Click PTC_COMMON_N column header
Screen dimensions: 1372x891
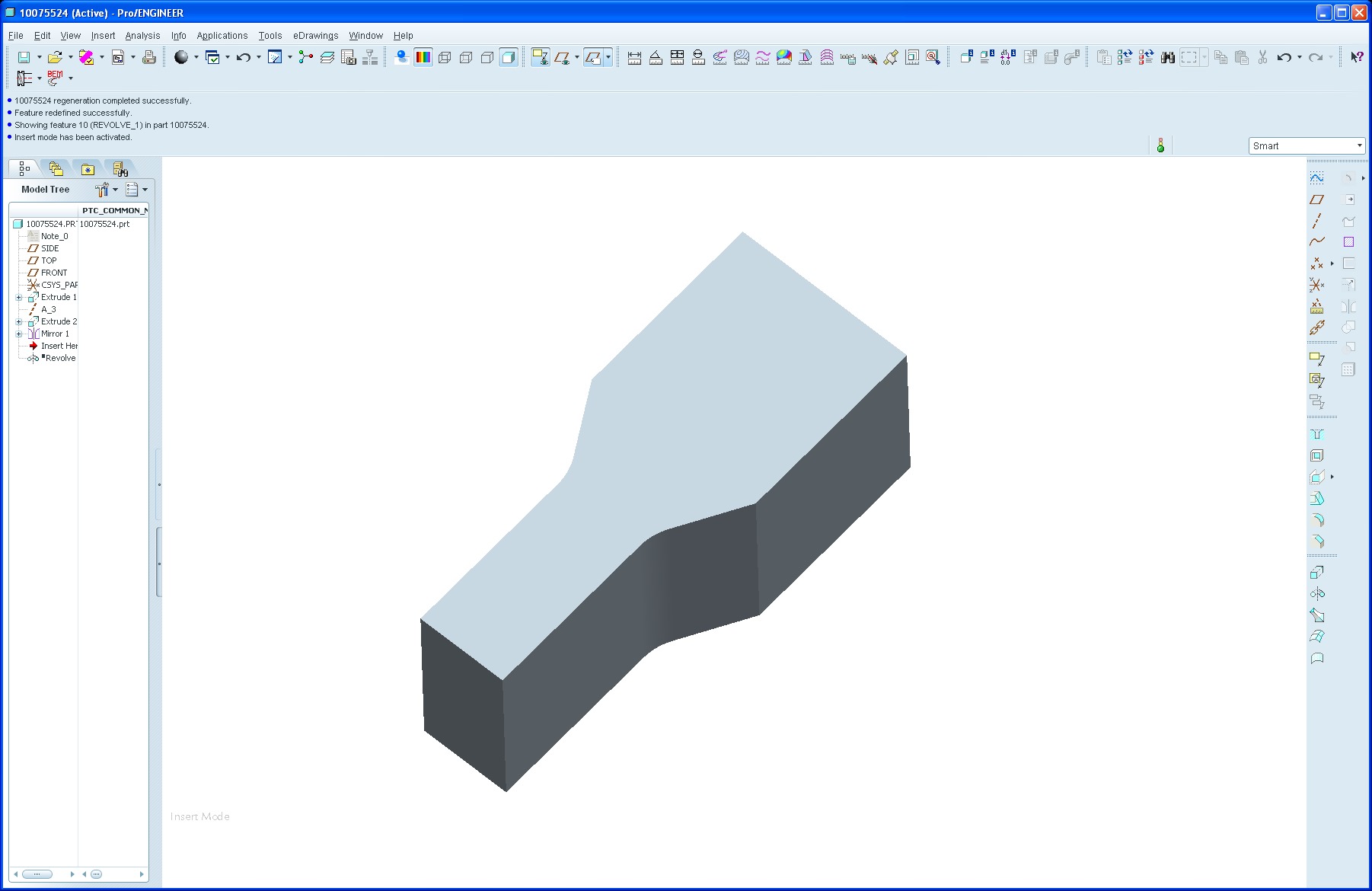tap(114, 210)
